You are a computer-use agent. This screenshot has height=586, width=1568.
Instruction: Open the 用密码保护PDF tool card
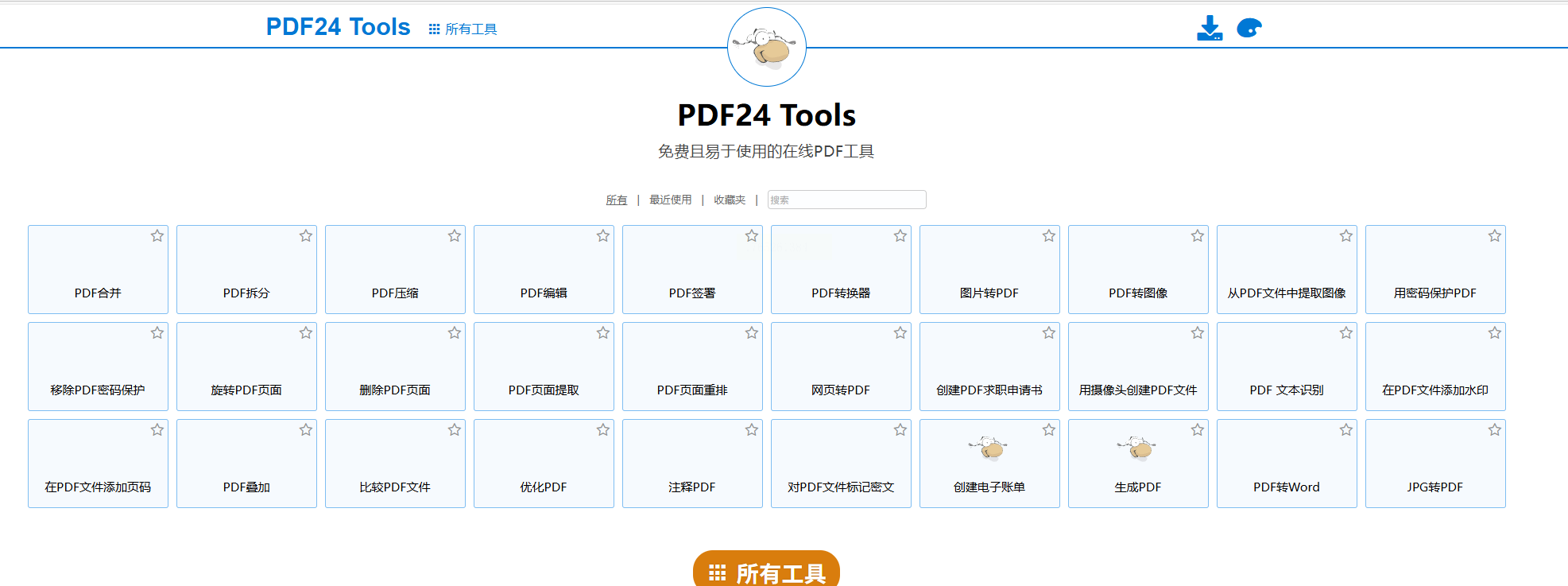point(1435,270)
